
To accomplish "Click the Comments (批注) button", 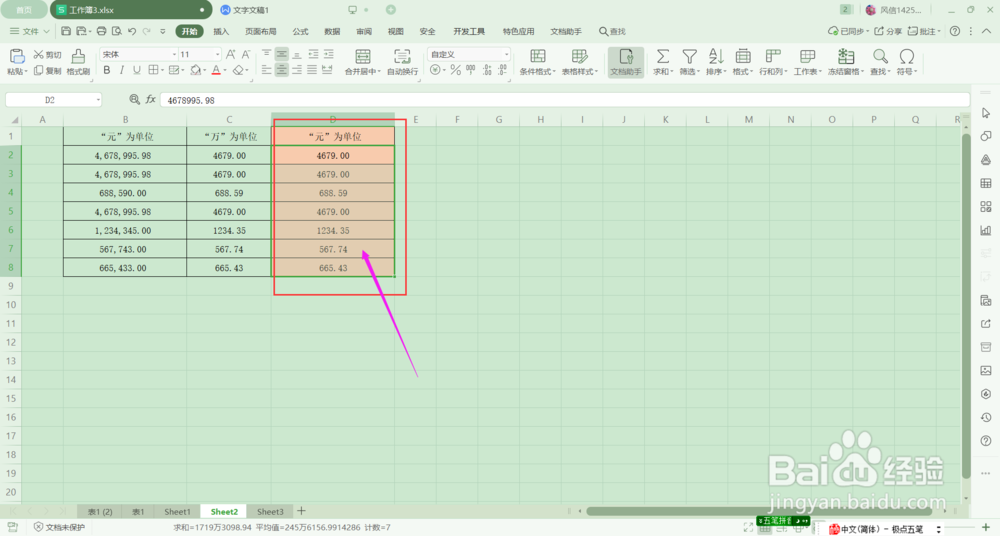I will click(924, 31).
